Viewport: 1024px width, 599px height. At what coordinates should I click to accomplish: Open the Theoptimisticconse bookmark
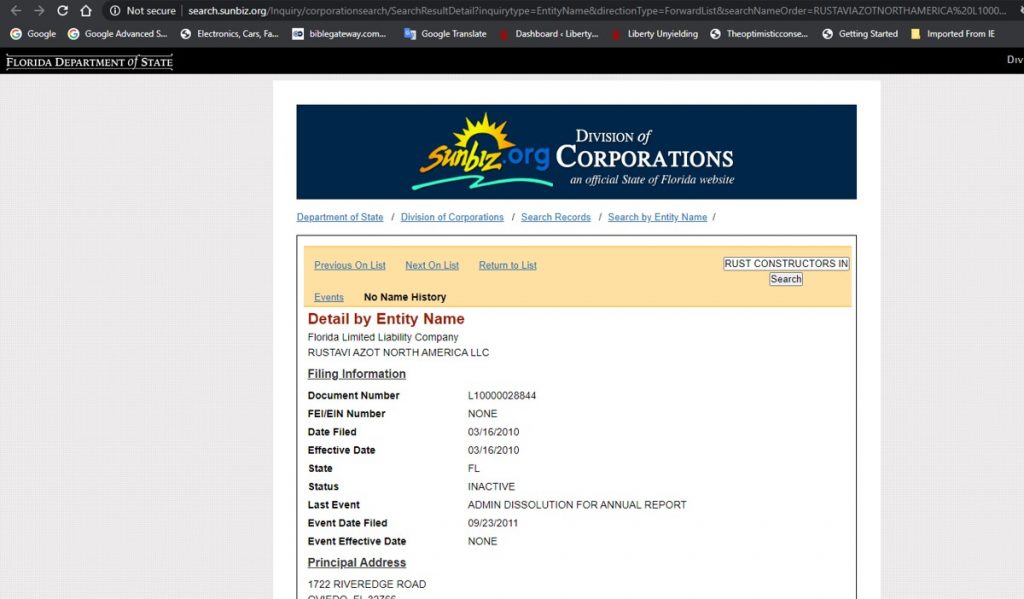[759, 33]
